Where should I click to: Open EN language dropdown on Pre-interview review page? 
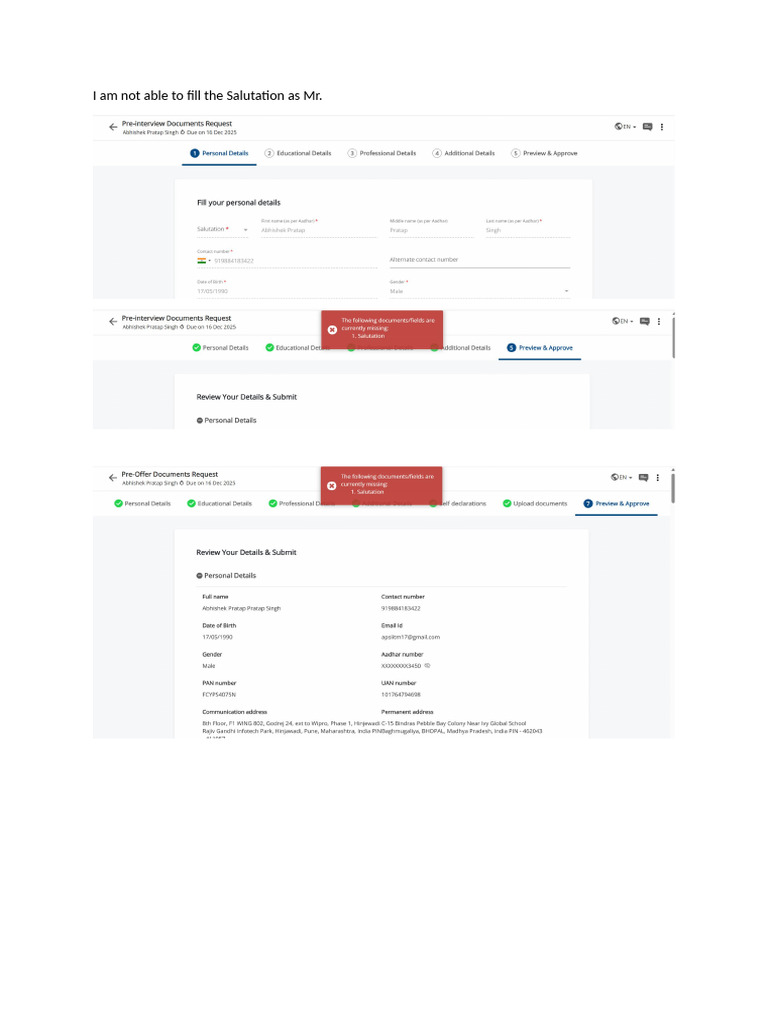click(622, 321)
